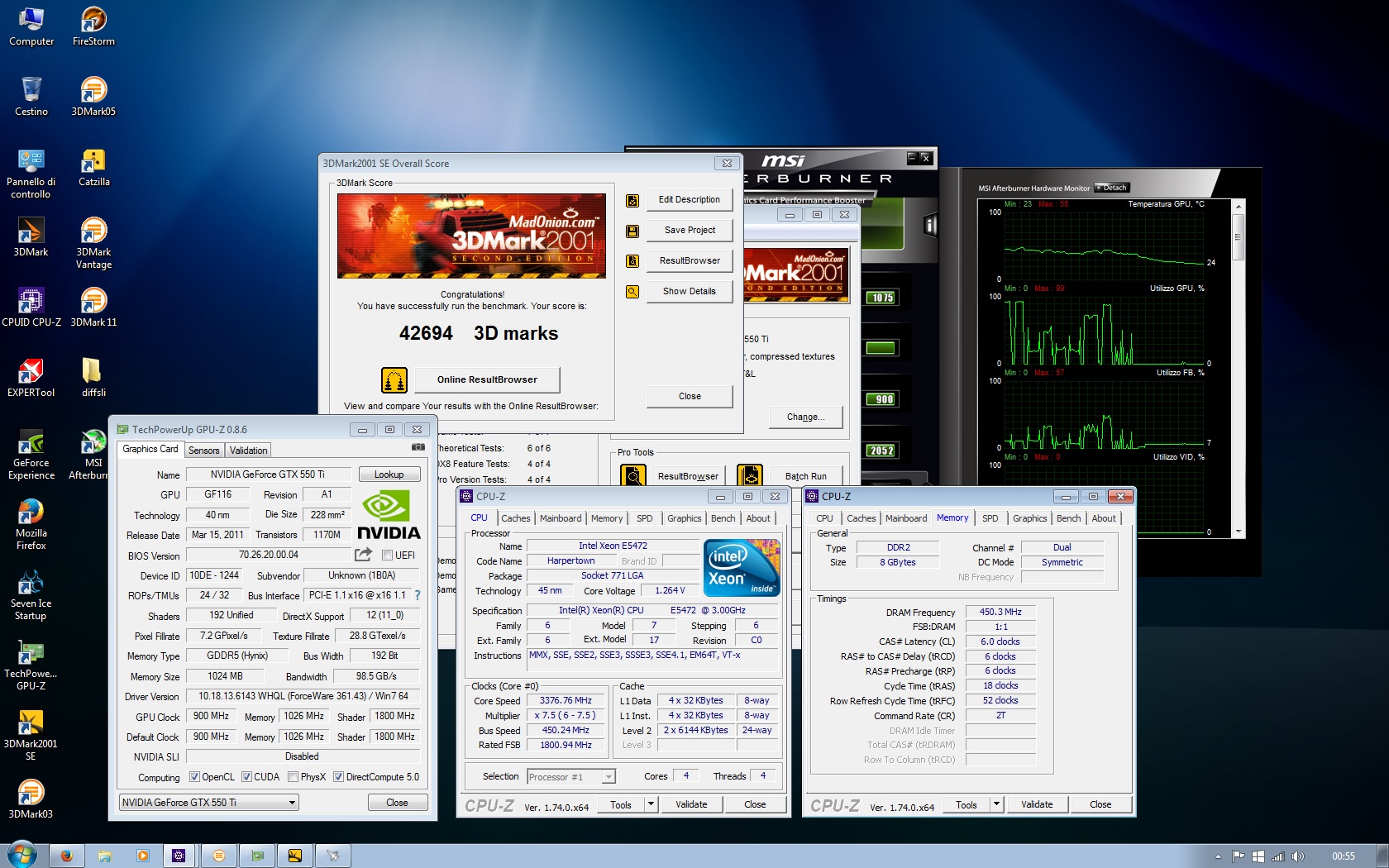Open the SPD tab in right CPU-Z window

click(x=990, y=518)
